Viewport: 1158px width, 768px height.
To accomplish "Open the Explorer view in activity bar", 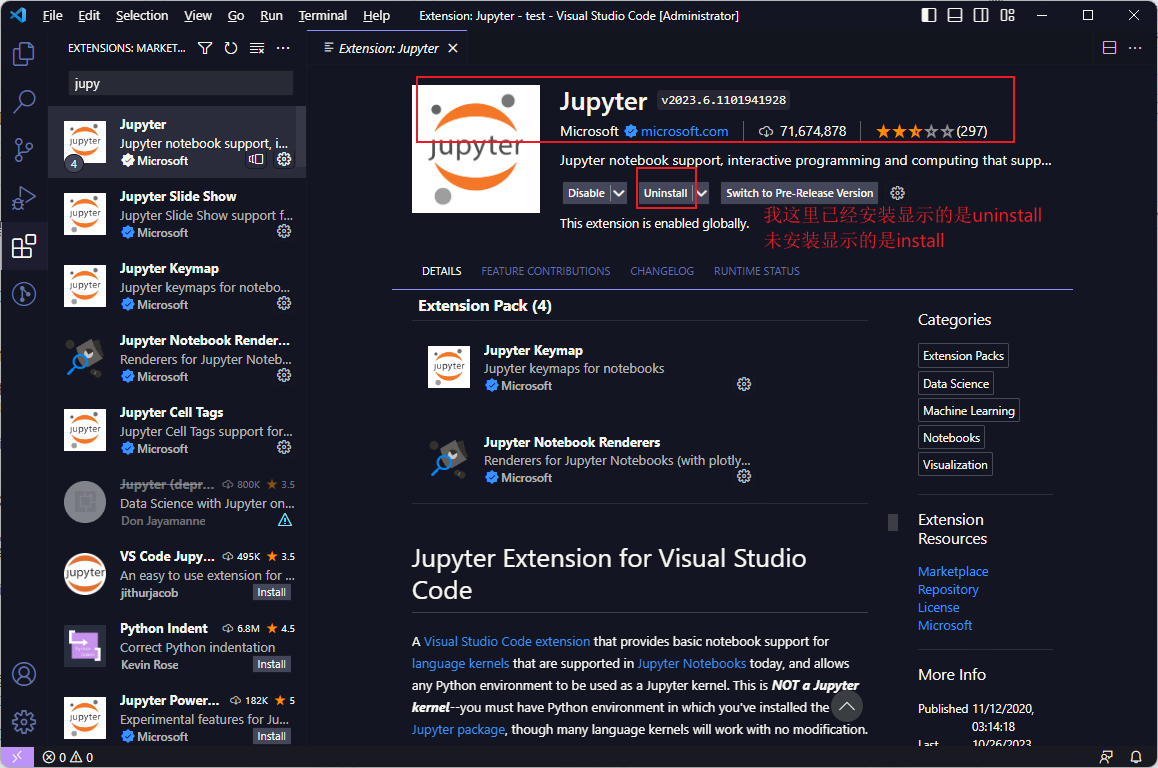I will point(24,54).
